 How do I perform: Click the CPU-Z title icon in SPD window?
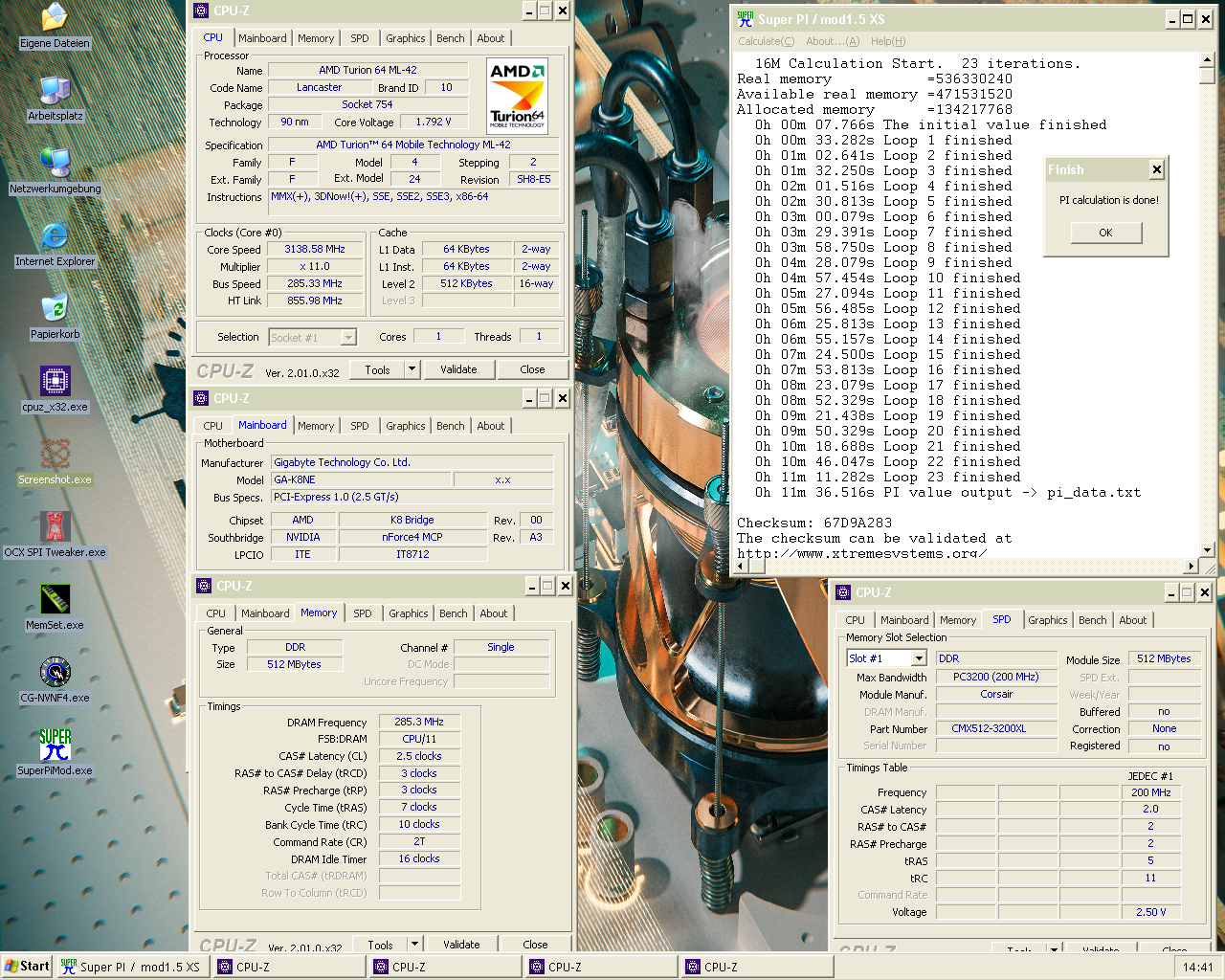843,592
